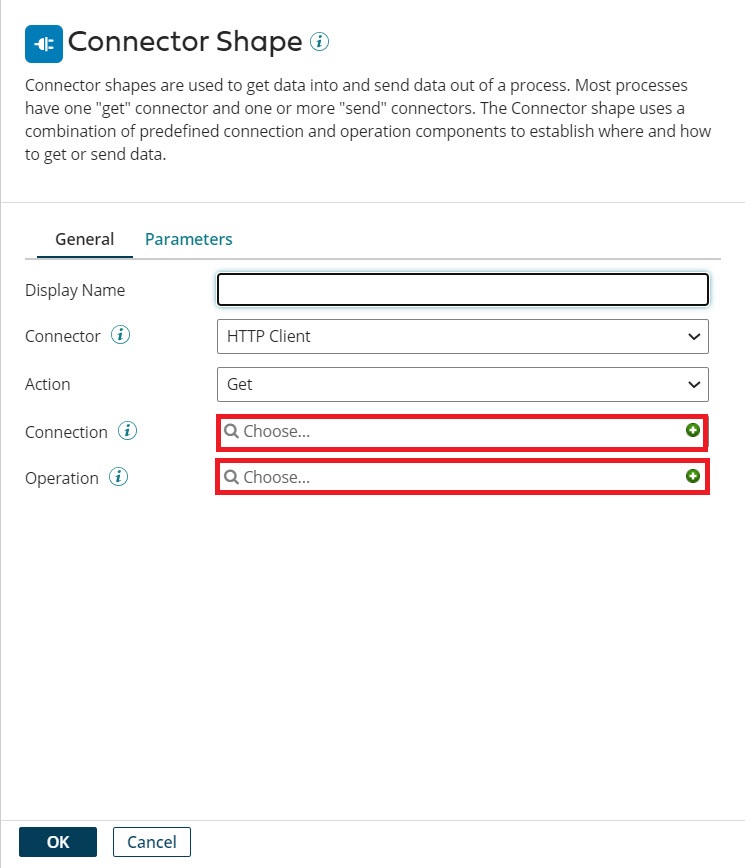Select the General tab
The height and width of the screenshot is (868, 745).
coord(84,239)
